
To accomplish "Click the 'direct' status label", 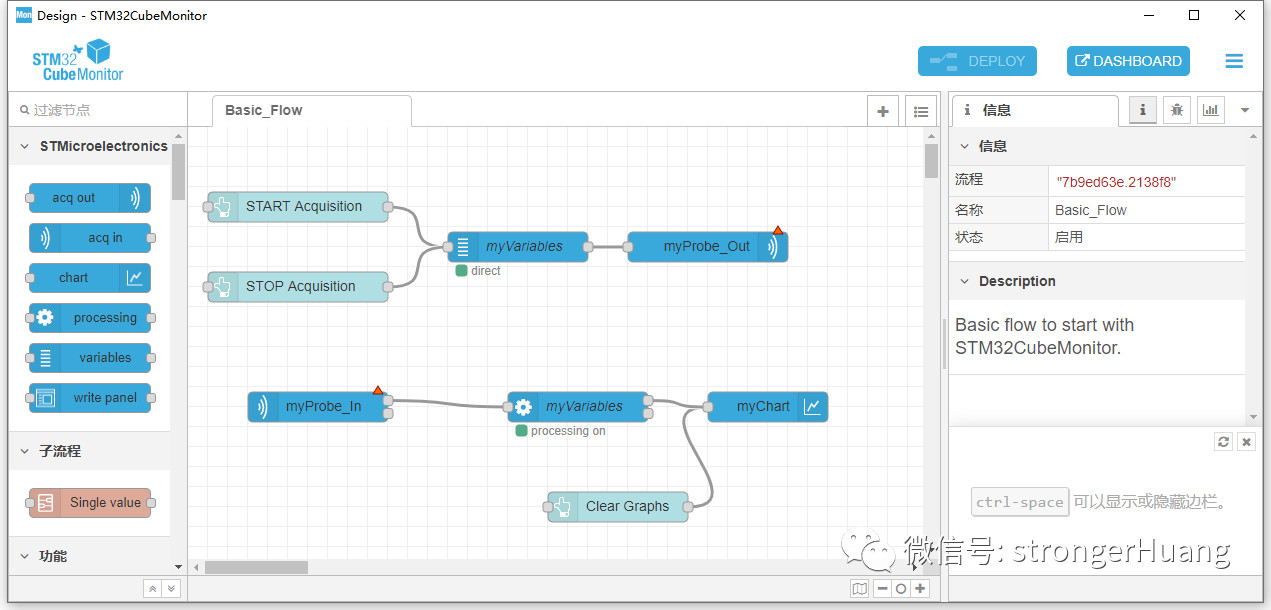I will [485, 271].
